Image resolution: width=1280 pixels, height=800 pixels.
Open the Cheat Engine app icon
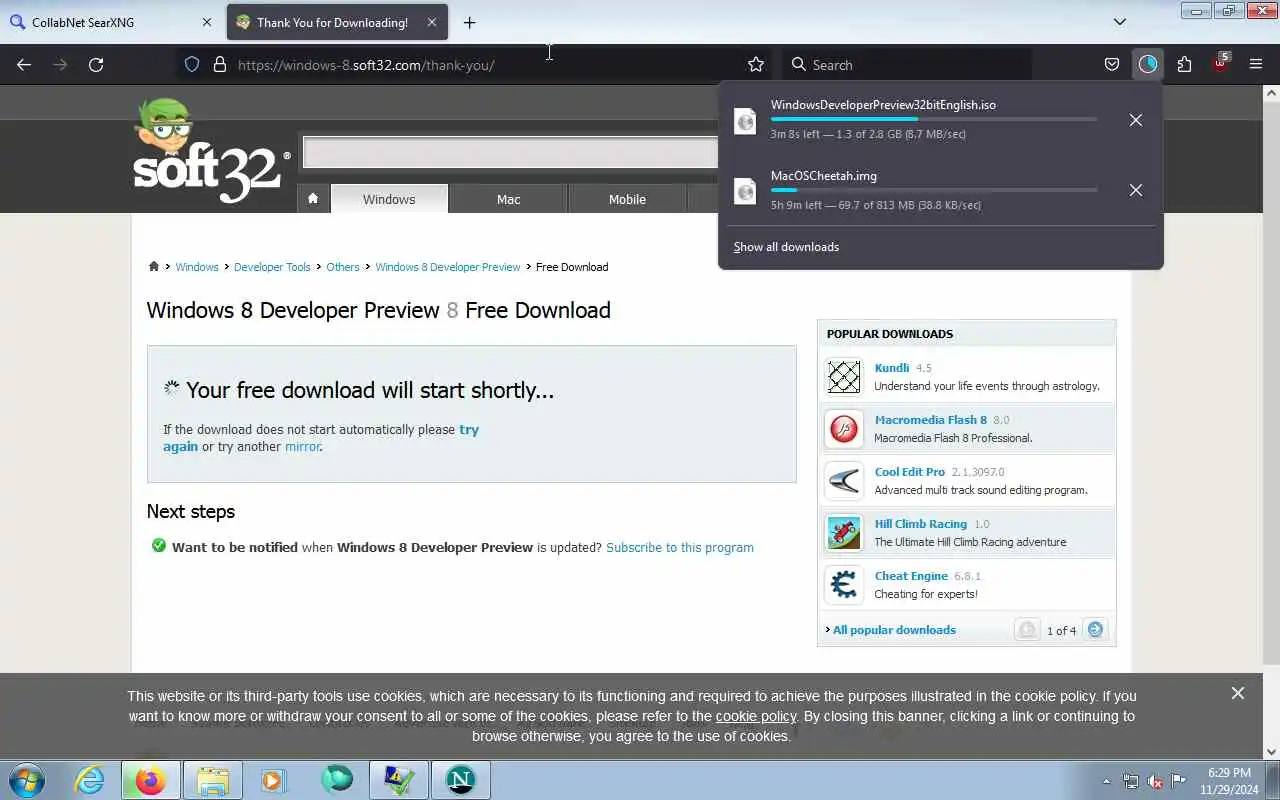tap(844, 585)
